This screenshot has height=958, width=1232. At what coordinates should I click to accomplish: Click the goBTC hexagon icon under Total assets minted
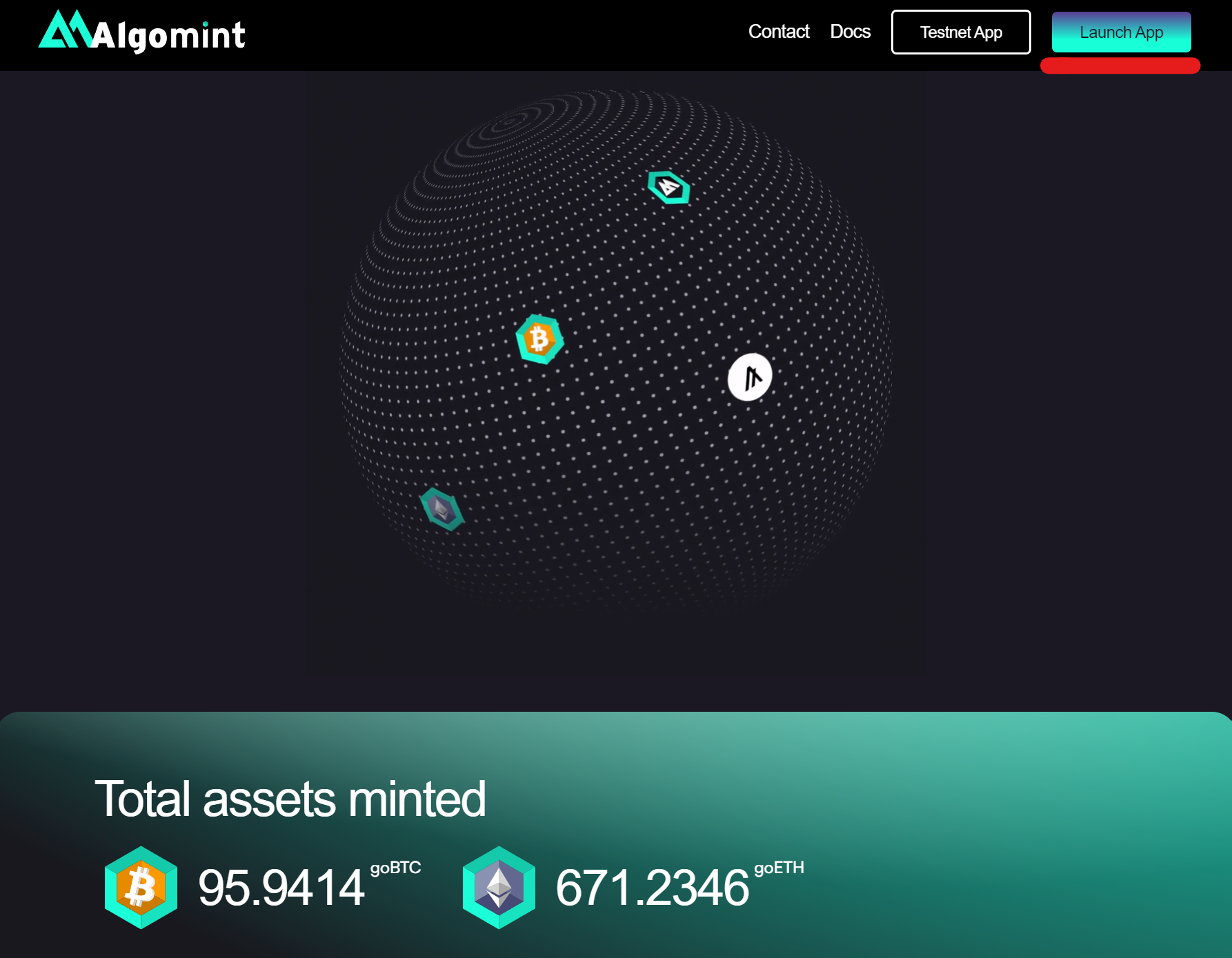click(x=141, y=888)
